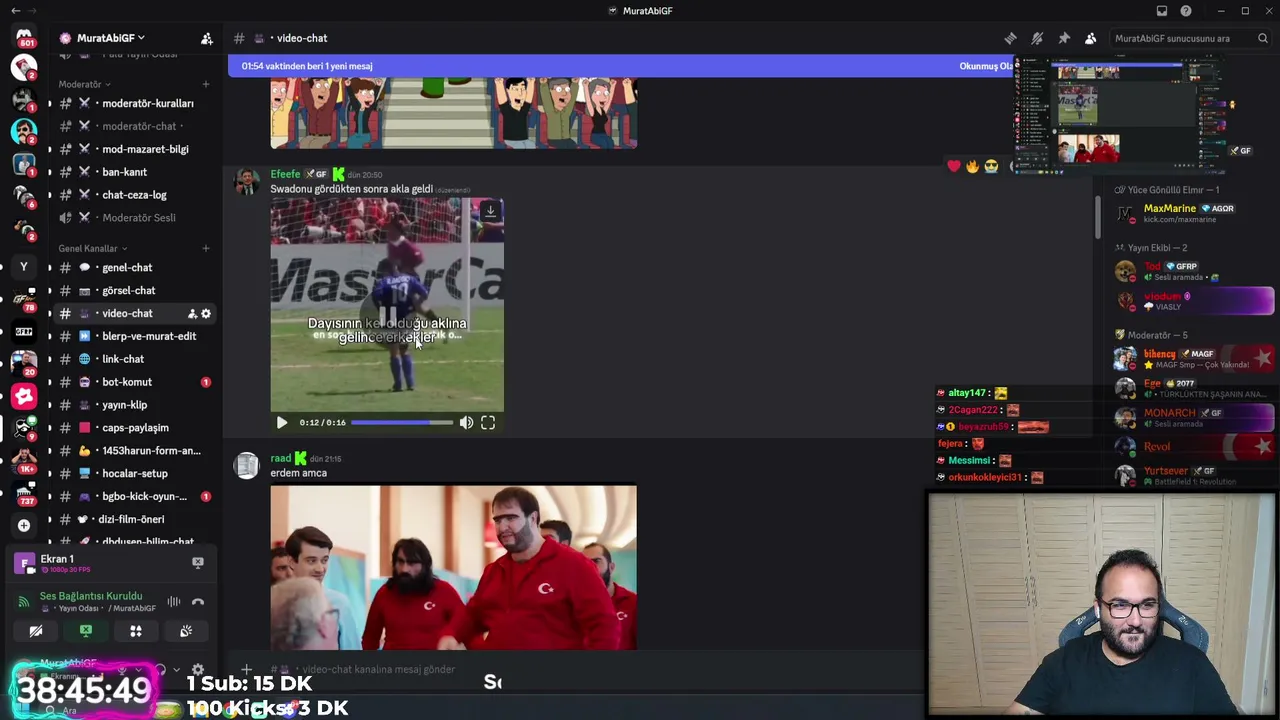Download the football video

pos(490,212)
